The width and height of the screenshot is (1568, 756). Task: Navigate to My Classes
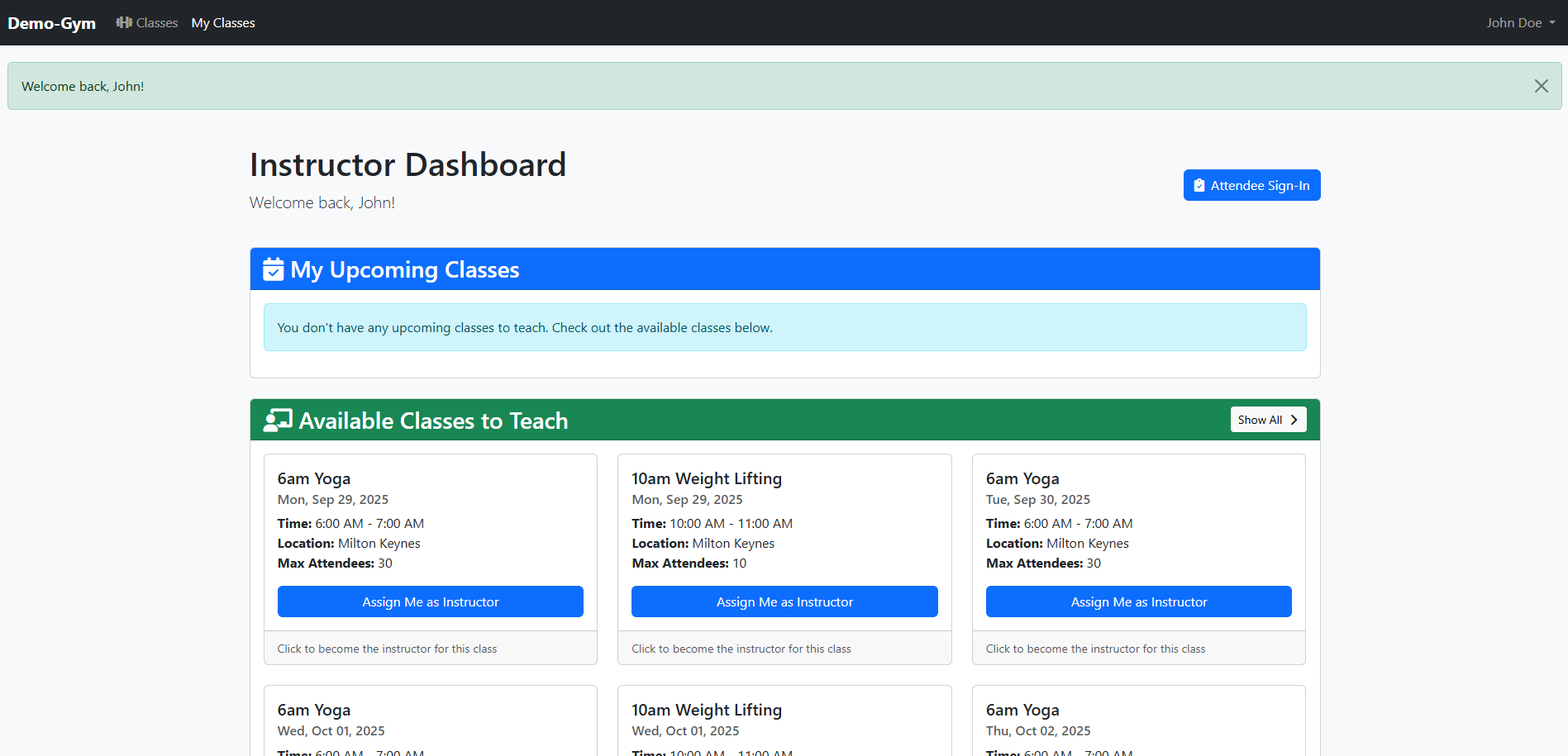tap(222, 22)
